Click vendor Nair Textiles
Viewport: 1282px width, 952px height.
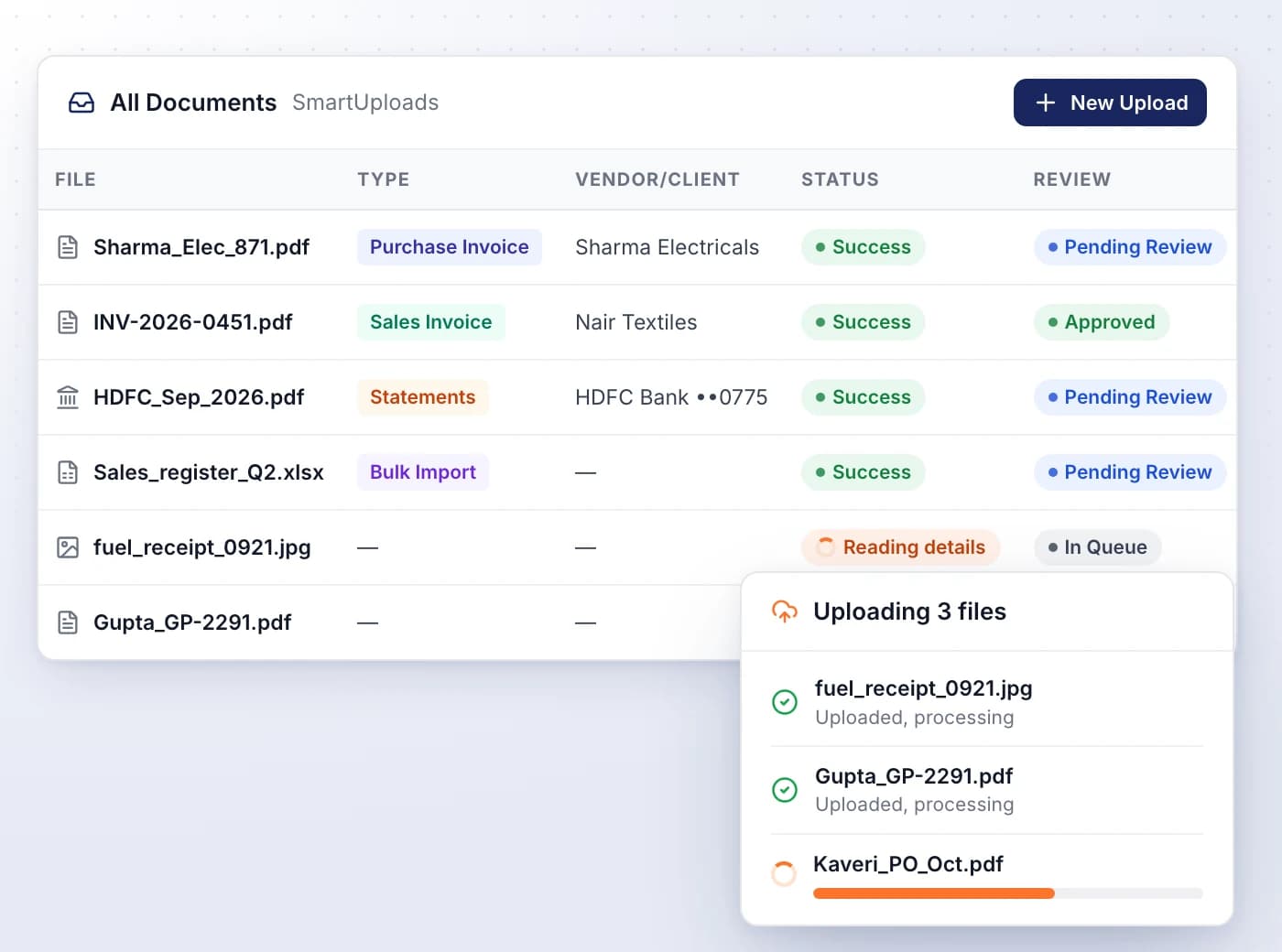[x=636, y=322]
